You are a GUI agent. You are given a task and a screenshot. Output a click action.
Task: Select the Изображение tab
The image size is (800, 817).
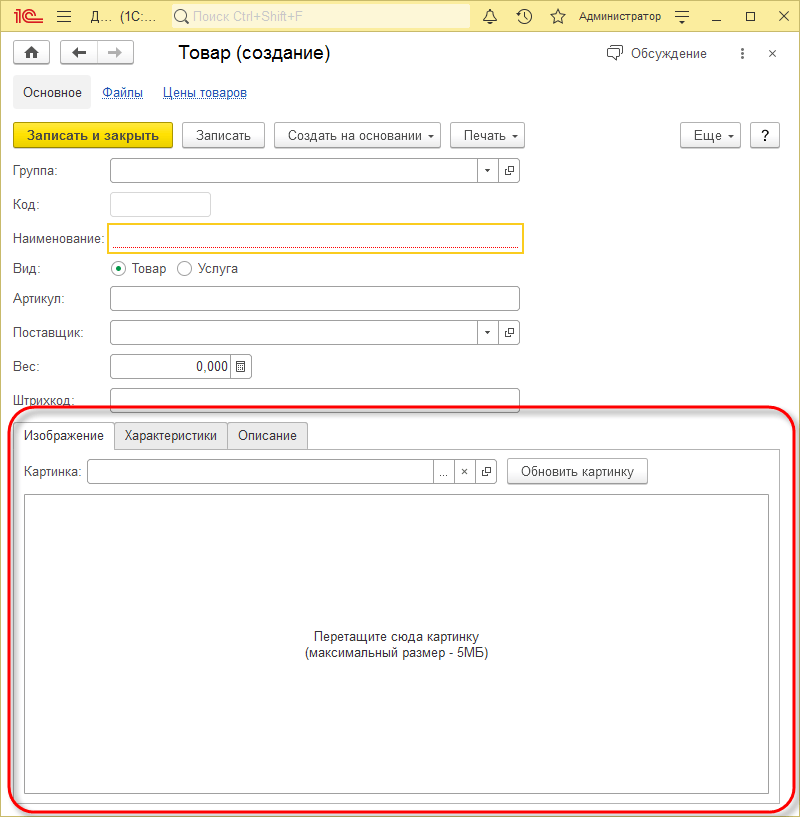tap(64, 436)
